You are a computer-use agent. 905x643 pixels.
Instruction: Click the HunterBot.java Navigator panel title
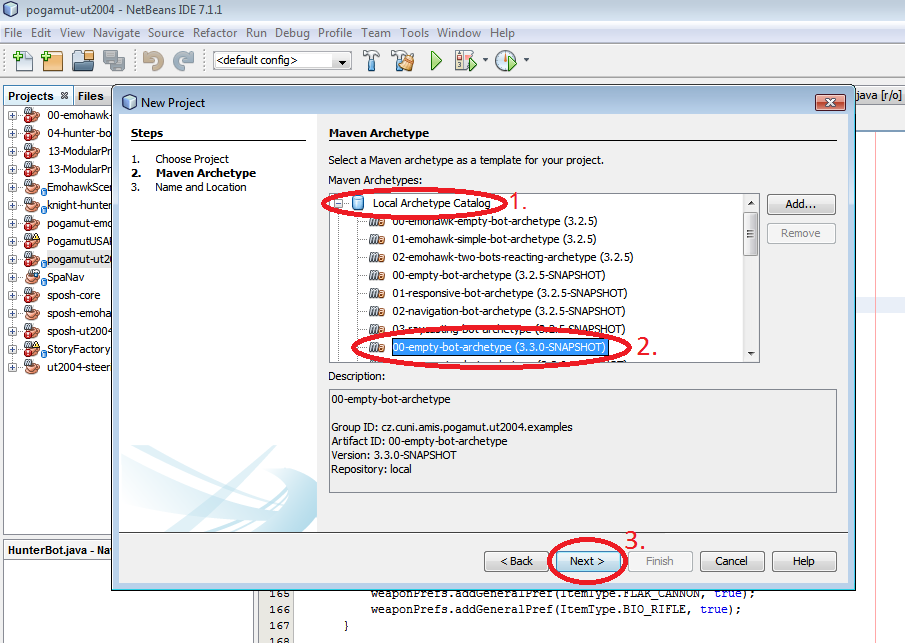(x=59, y=550)
